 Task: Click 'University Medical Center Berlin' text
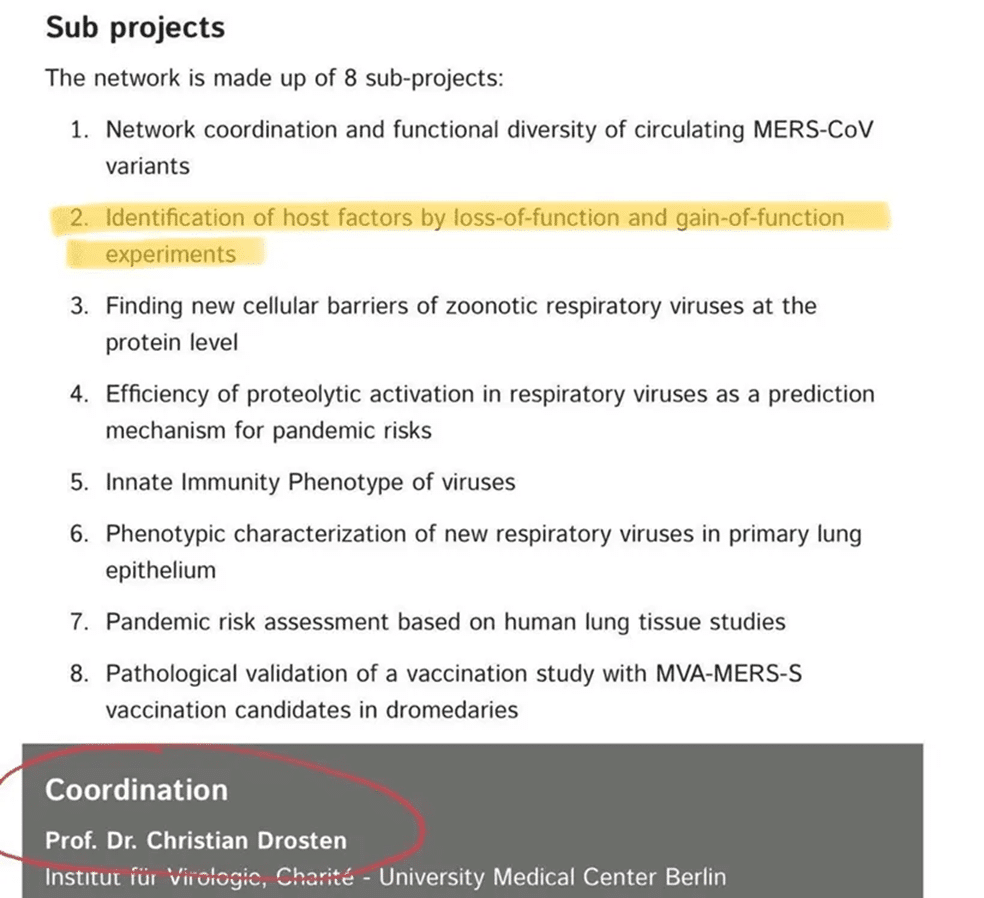coord(552,877)
